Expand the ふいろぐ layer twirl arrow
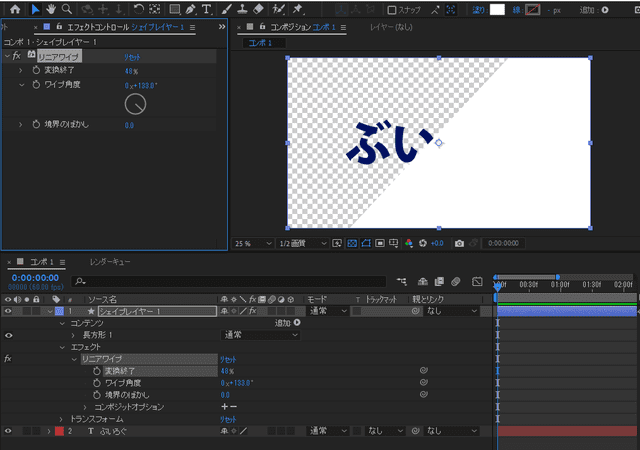This screenshot has width=640, height=450. (49, 431)
